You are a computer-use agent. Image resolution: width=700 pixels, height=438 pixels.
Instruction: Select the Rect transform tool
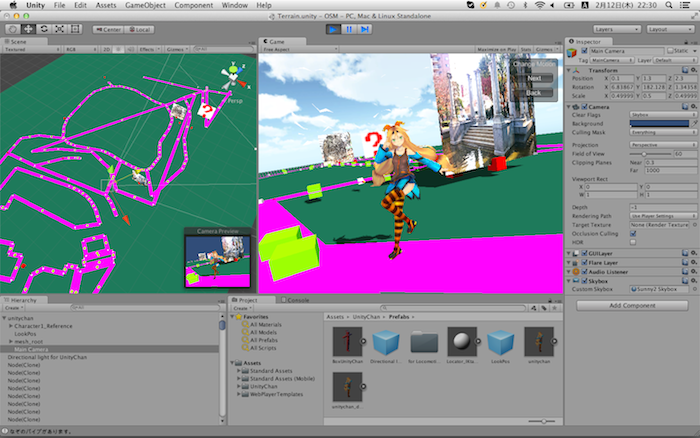[75, 29]
